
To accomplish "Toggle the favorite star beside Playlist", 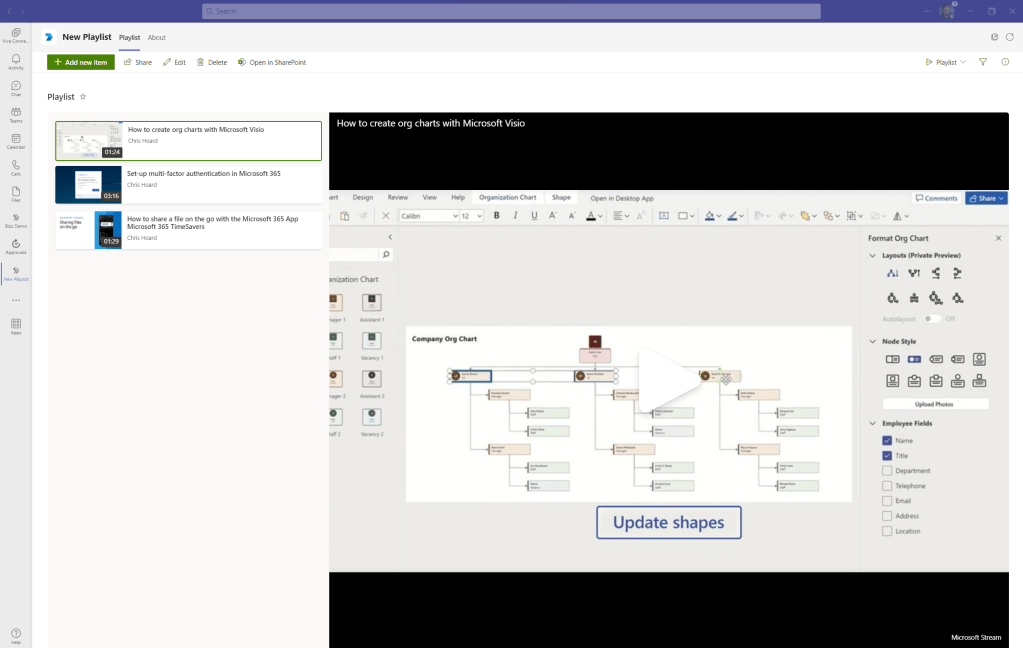I will [83, 97].
